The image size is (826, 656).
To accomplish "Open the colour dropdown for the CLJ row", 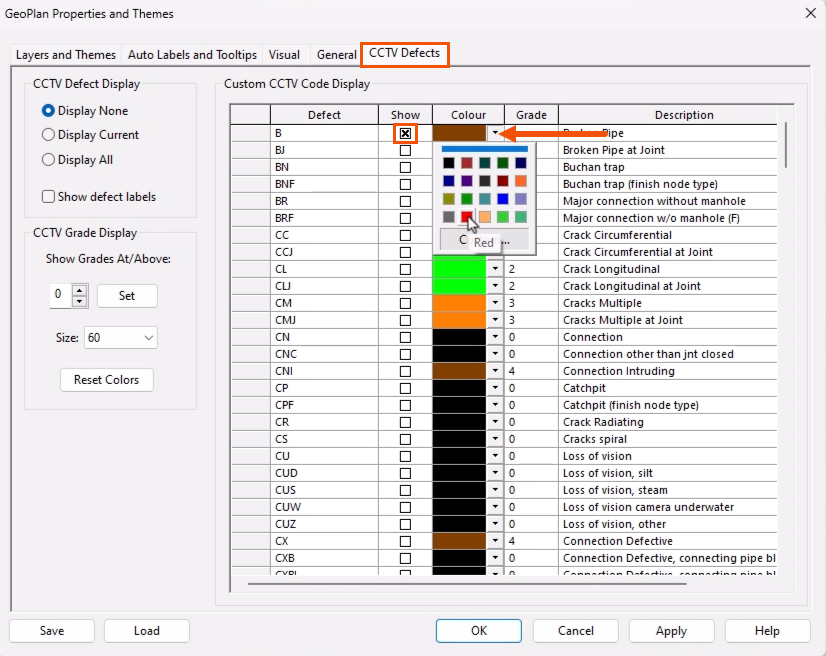I will 496,286.
